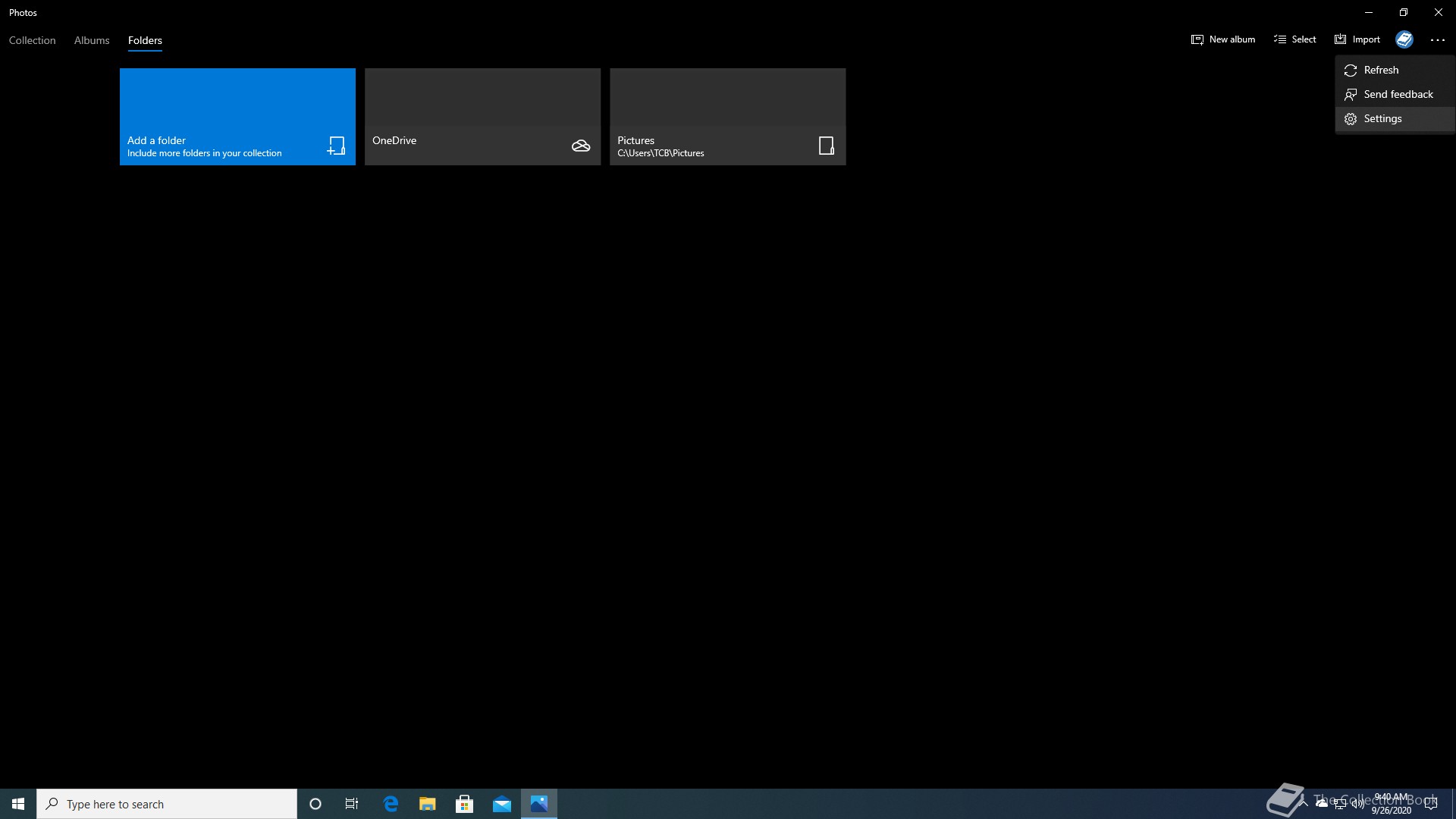Open the Mail app from taskbar

[502, 804]
